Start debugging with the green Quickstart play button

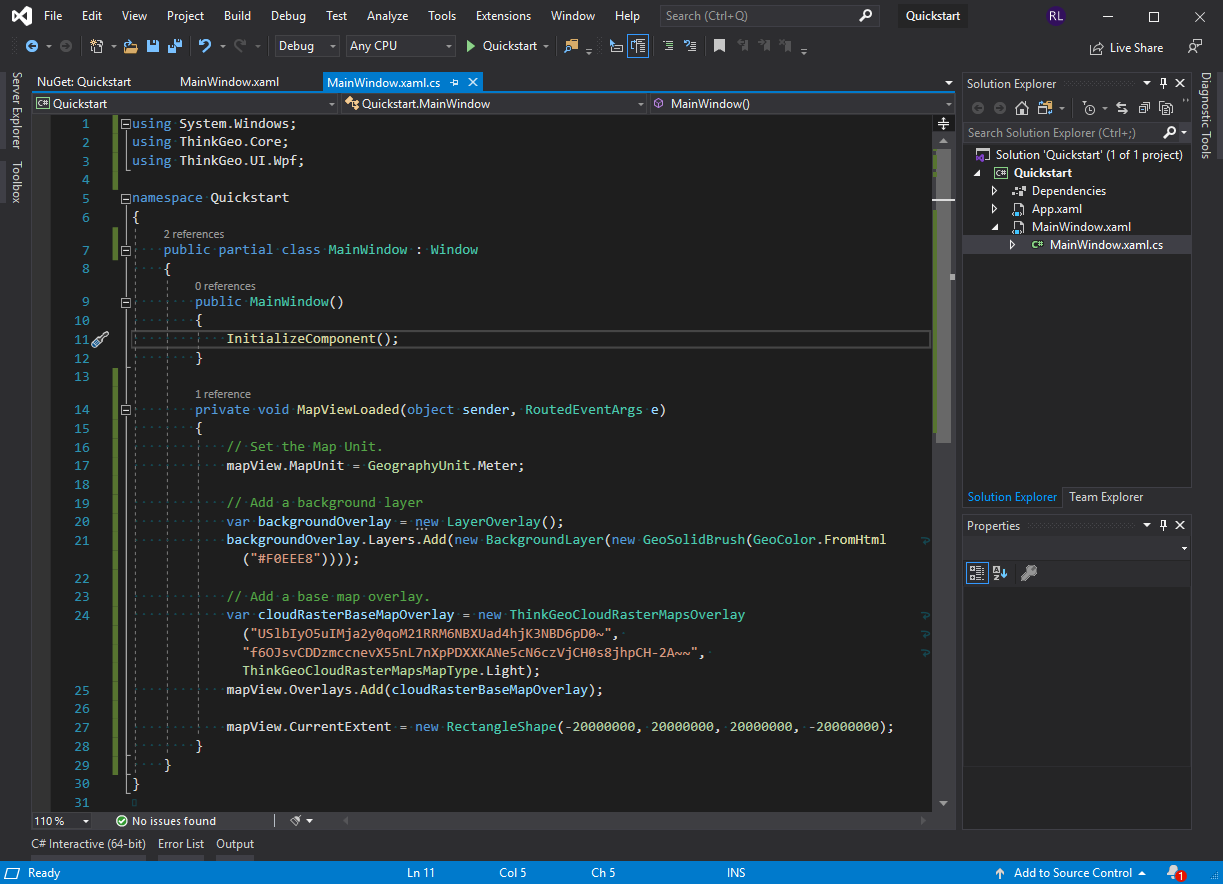pos(500,46)
